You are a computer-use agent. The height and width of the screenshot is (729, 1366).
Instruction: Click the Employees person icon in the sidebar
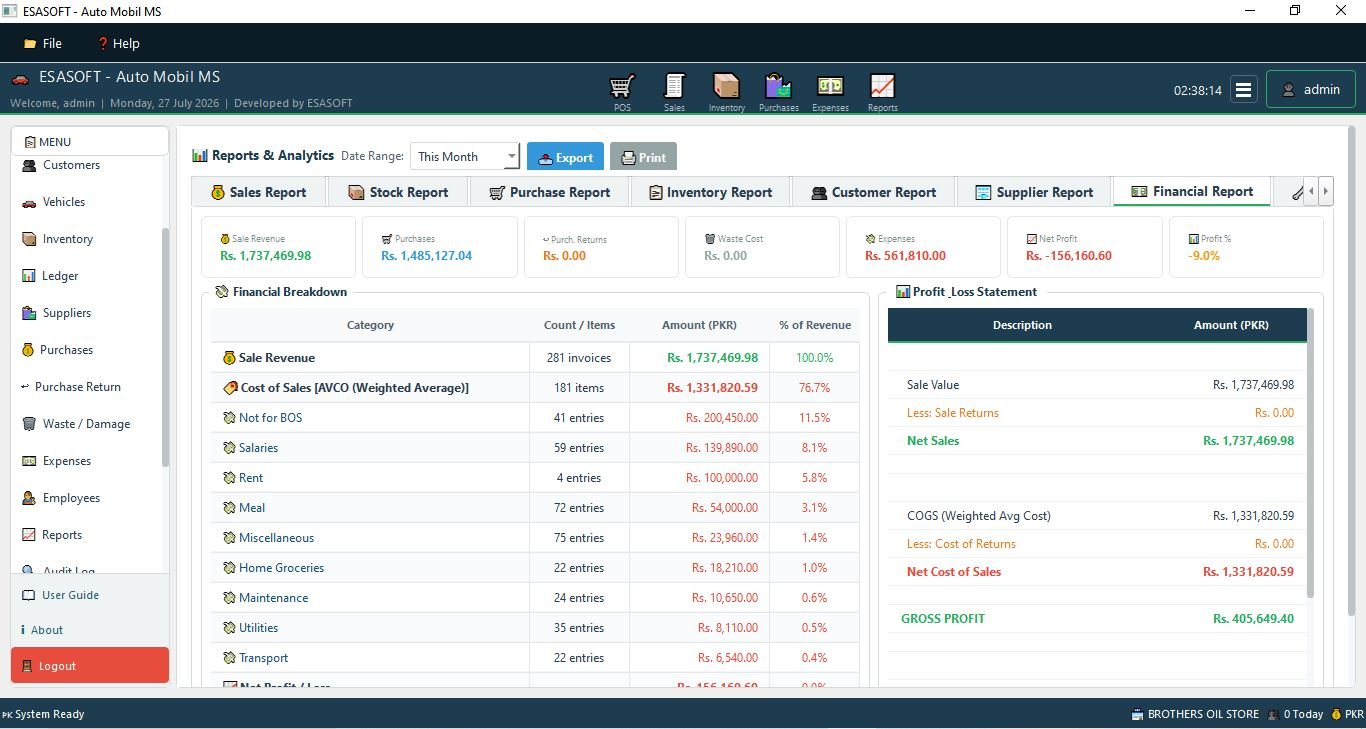pos(29,498)
